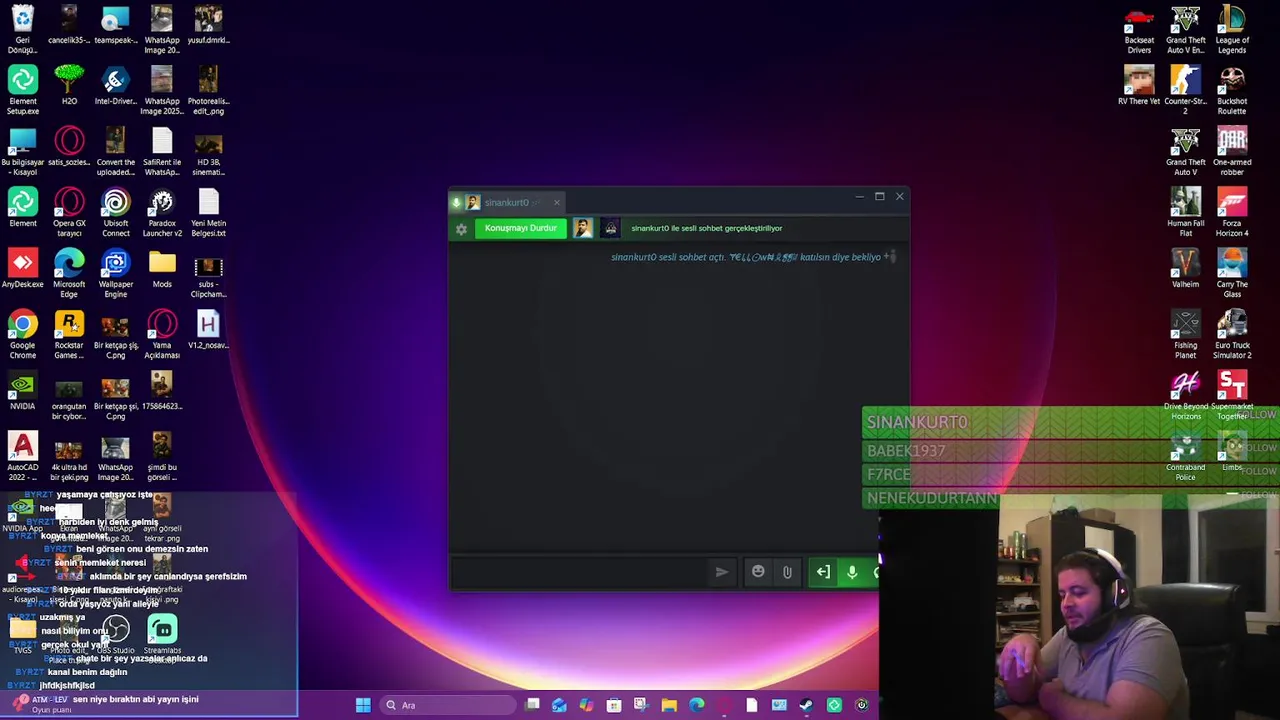The image size is (1280, 720).
Task: Open Microsoft Store taskbar icon
Action: 614,705
